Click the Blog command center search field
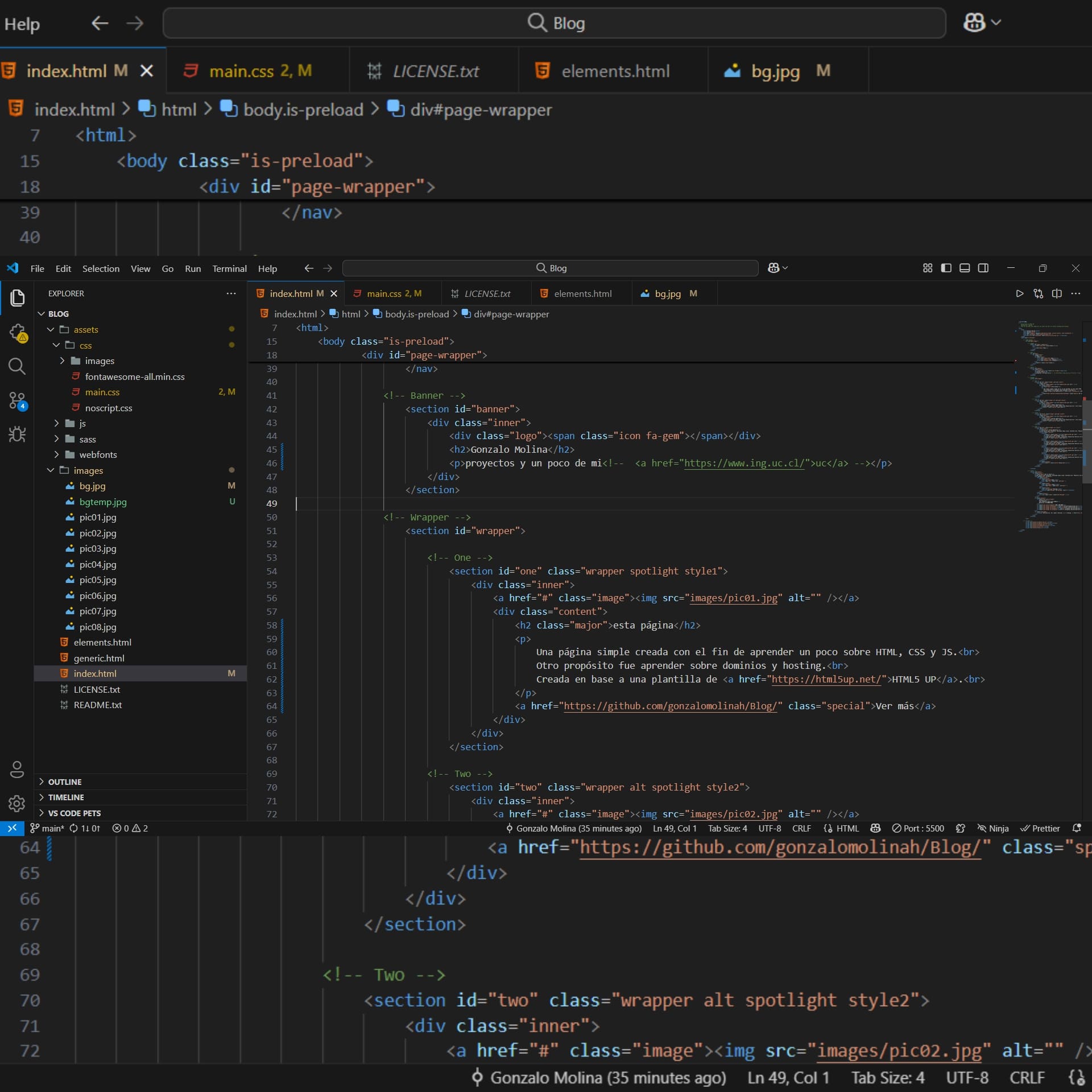Image resolution: width=1092 pixels, height=1092 pixels. coord(551,268)
